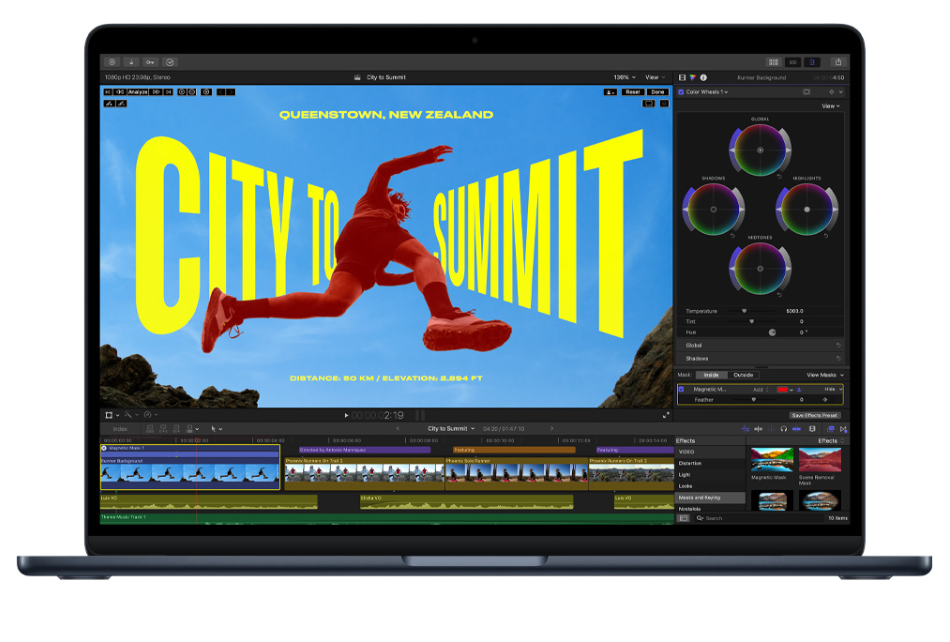Open the color inspector icon
This screenshot has width=950, height=642.
click(x=693, y=77)
